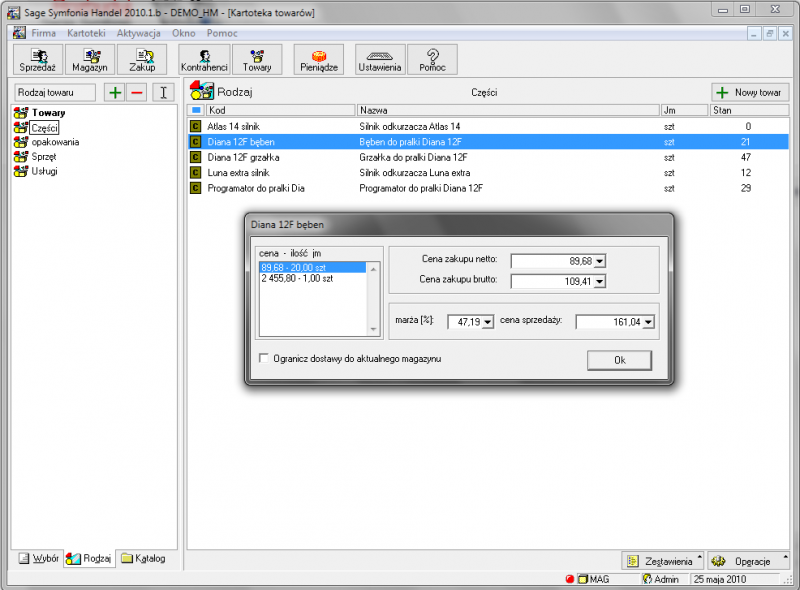
Task: Select the Części tree item
Action: click(x=44, y=128)
